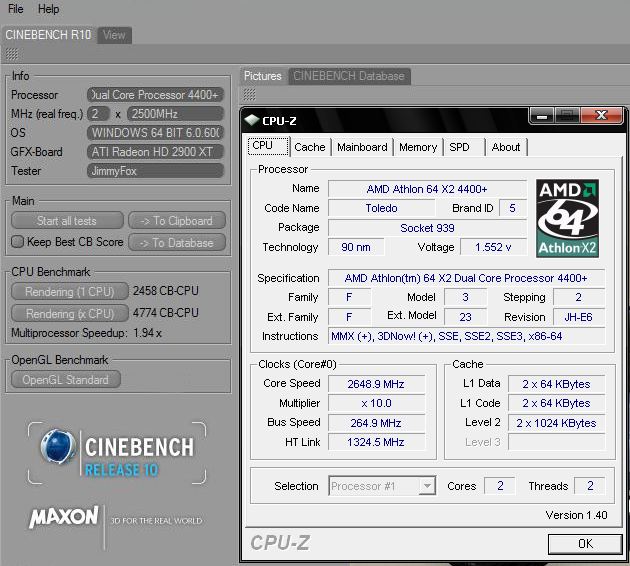Click the Threads value in CPU-Z
The height and width of the screenshot is (566, 630).
pos(589,486)
